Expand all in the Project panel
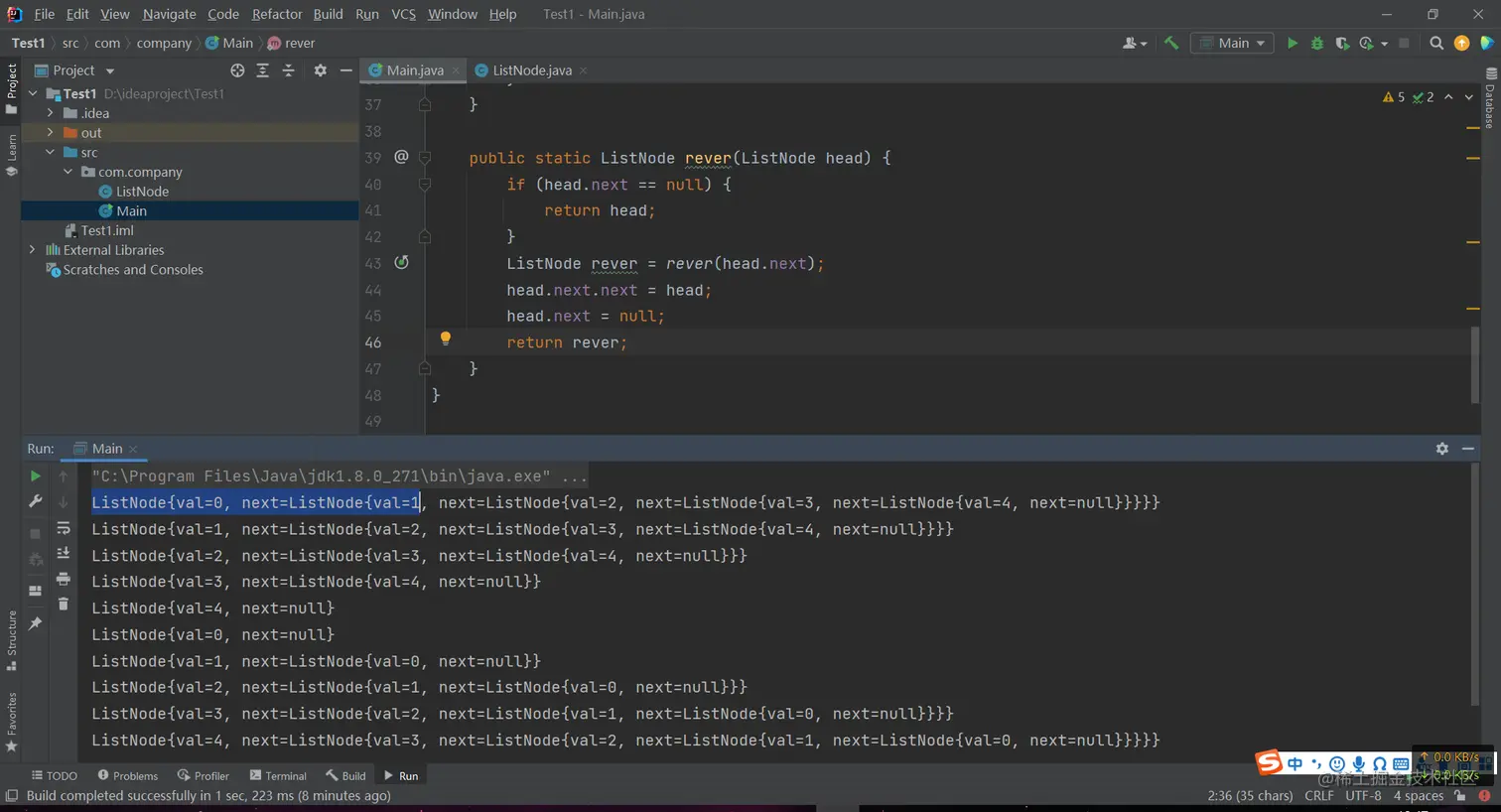Screen dimensions: 1501x812 (262, 70)
